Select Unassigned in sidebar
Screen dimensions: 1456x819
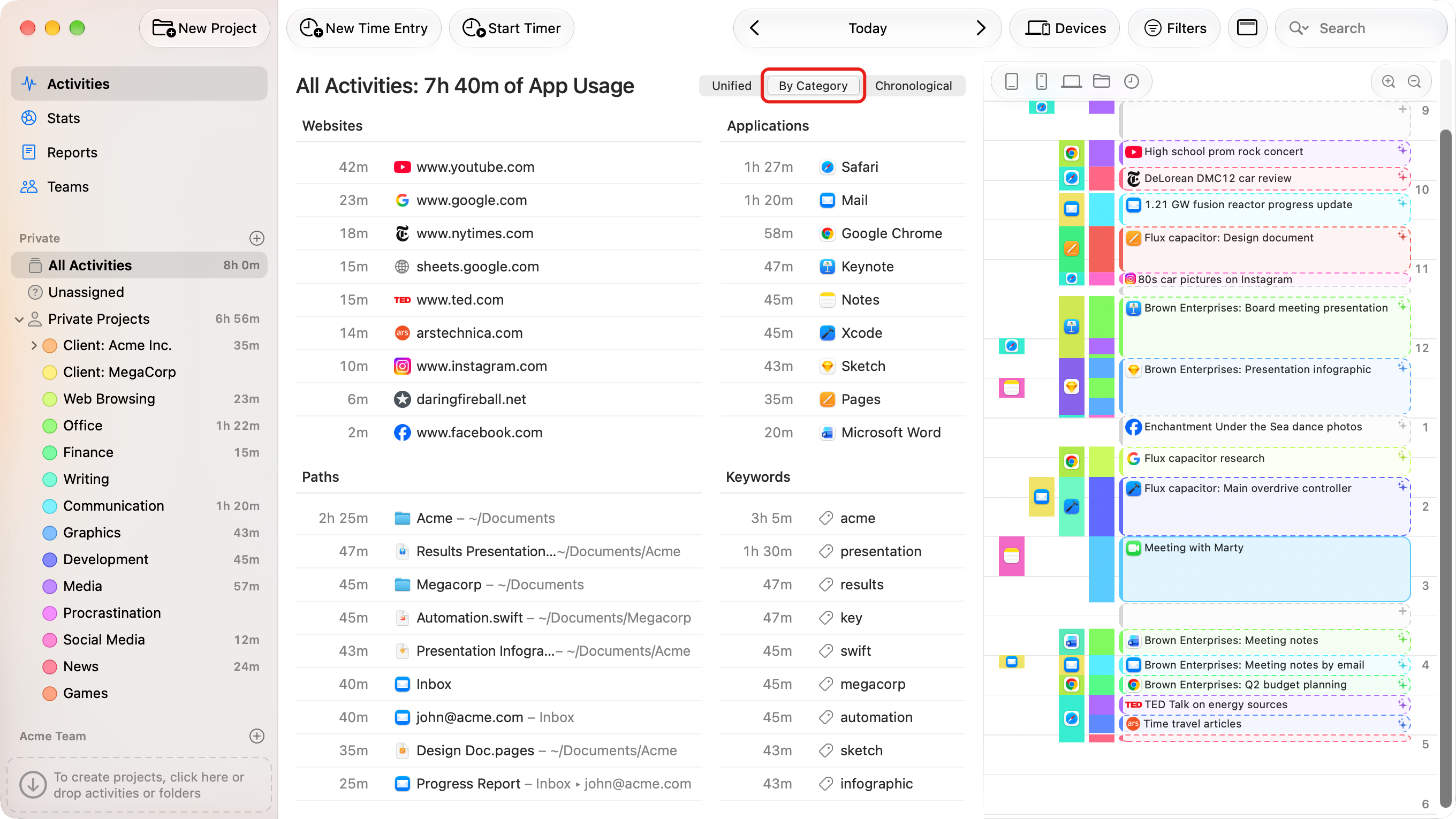pos(139,292)
